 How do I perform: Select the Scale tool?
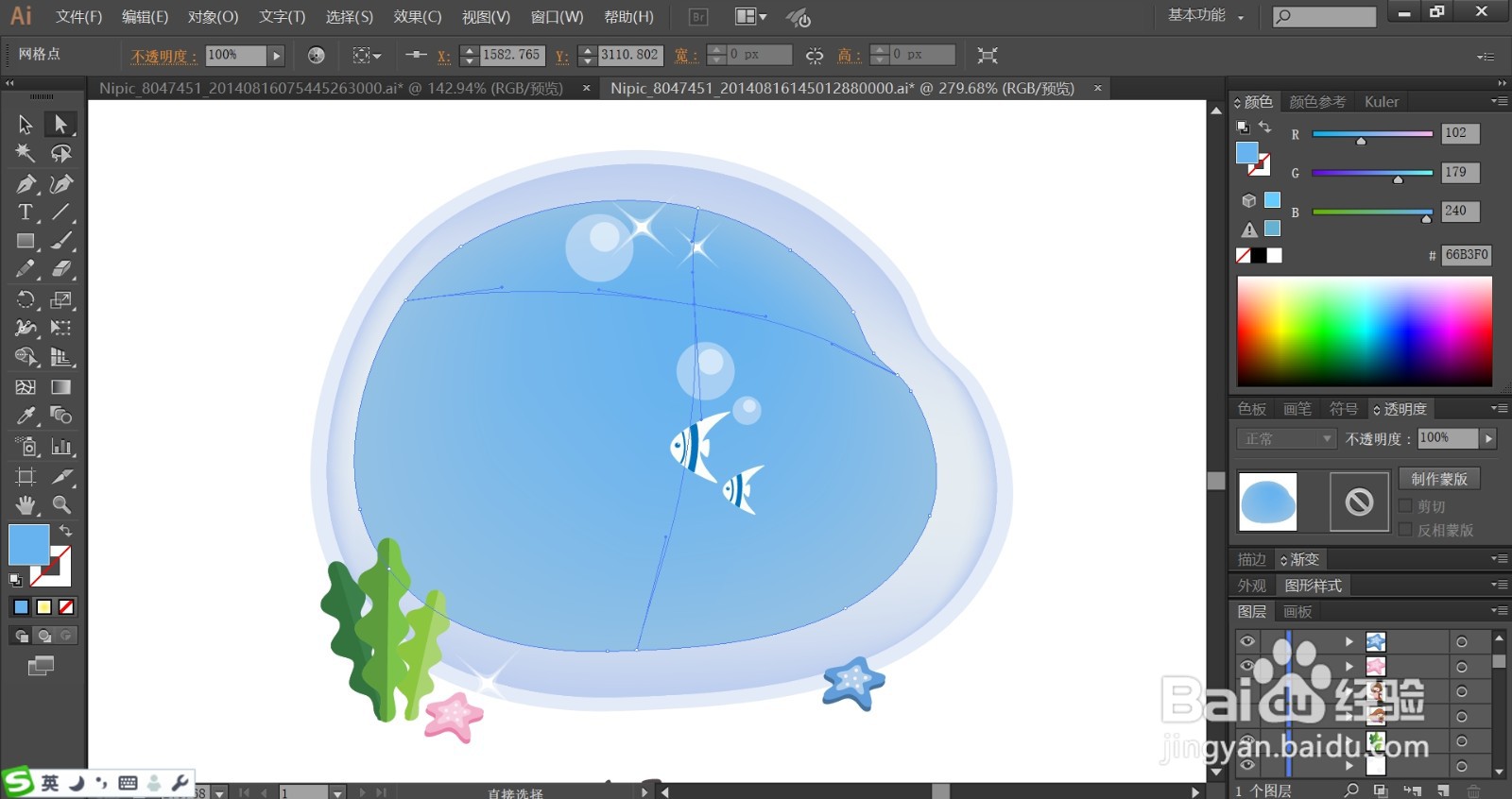click(x=60, y=300)
